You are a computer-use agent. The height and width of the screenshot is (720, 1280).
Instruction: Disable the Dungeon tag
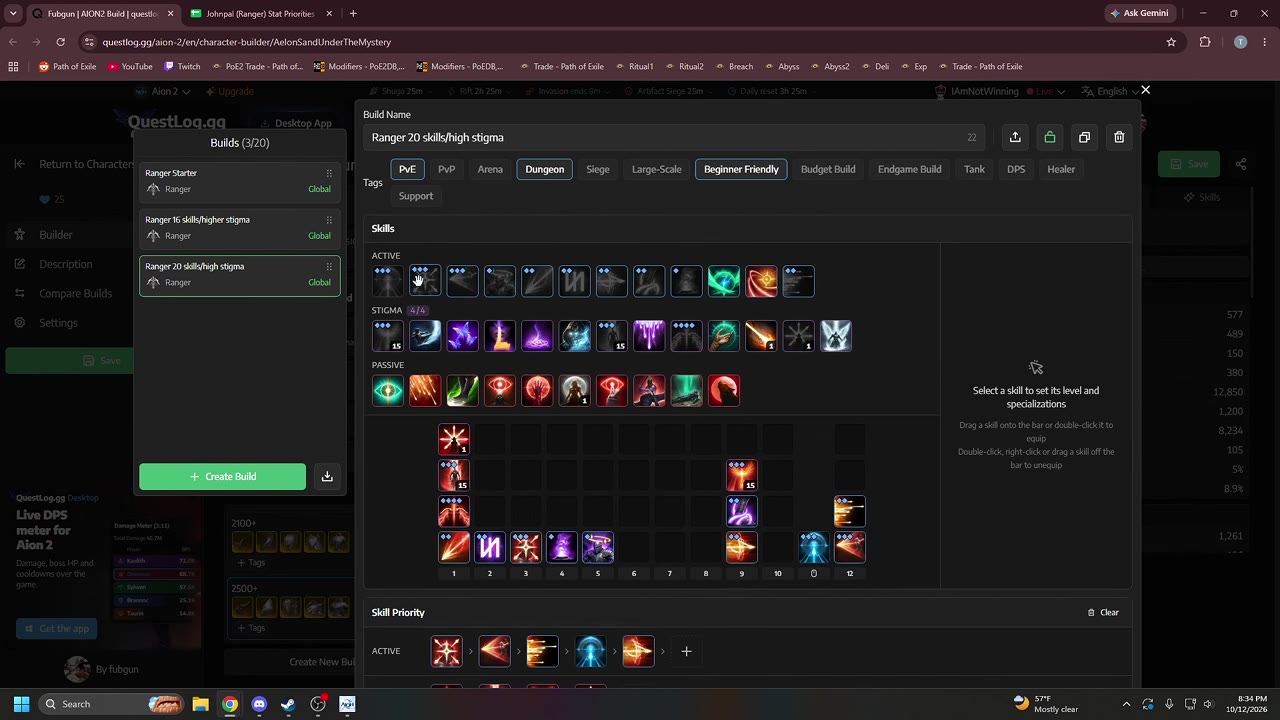click(545, 169)
